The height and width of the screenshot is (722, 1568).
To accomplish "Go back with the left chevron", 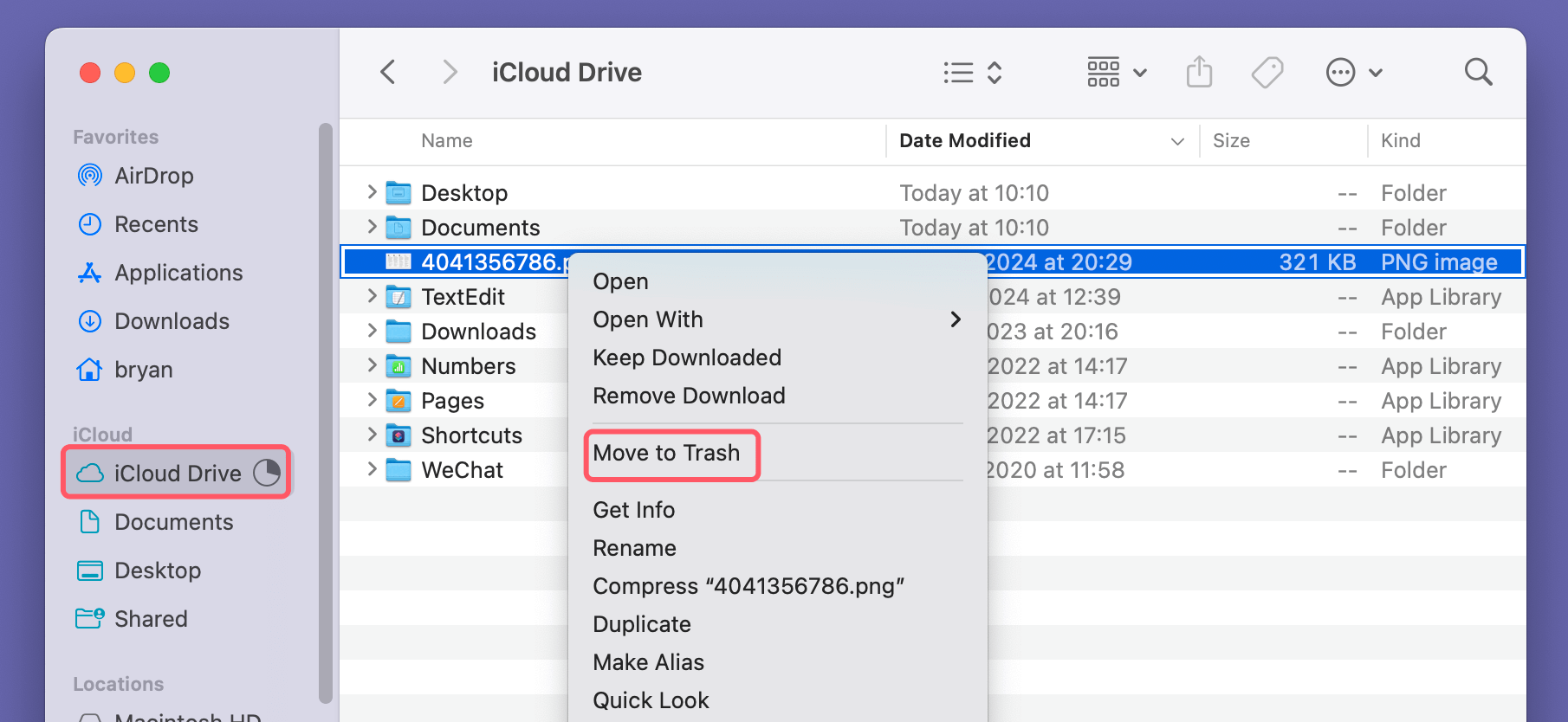I will click(x=388, y=72).
